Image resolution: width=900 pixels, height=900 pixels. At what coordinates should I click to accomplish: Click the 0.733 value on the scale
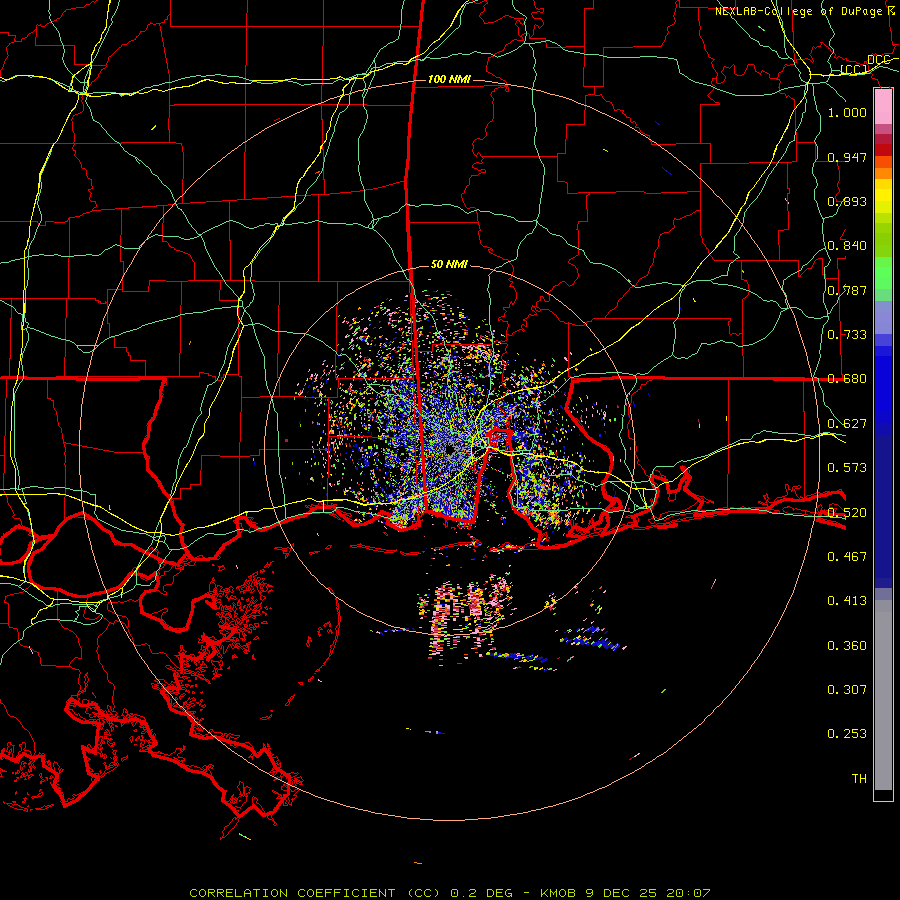coord(847,334)
